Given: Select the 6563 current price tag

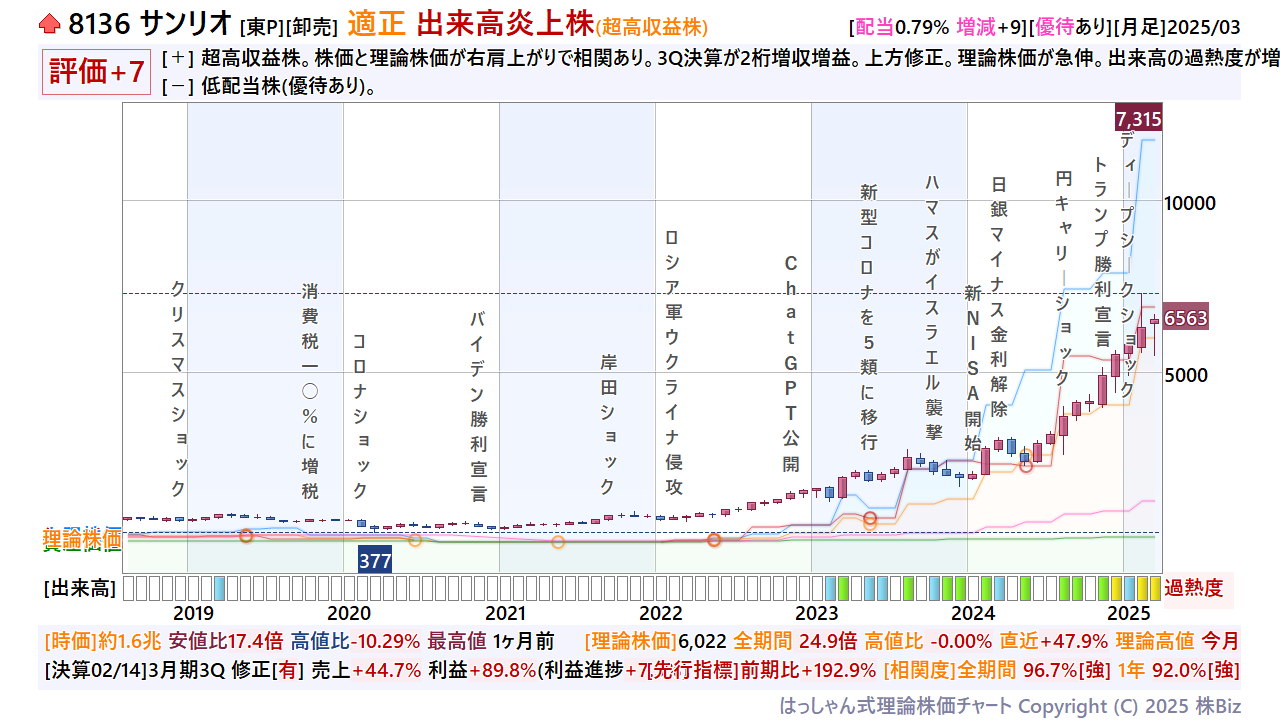Looking at the screenshot, I should 1186,318.
